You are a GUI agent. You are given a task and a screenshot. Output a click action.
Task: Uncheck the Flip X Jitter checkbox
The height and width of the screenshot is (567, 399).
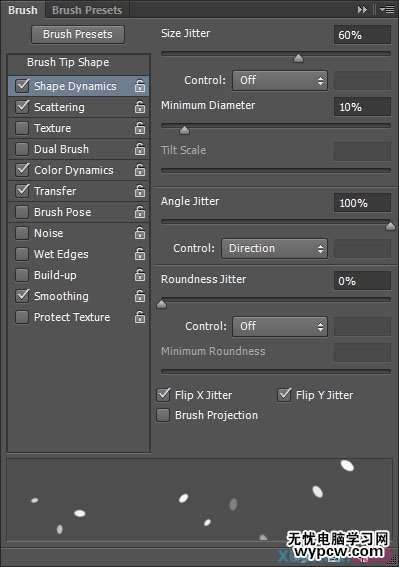point(163,395)
